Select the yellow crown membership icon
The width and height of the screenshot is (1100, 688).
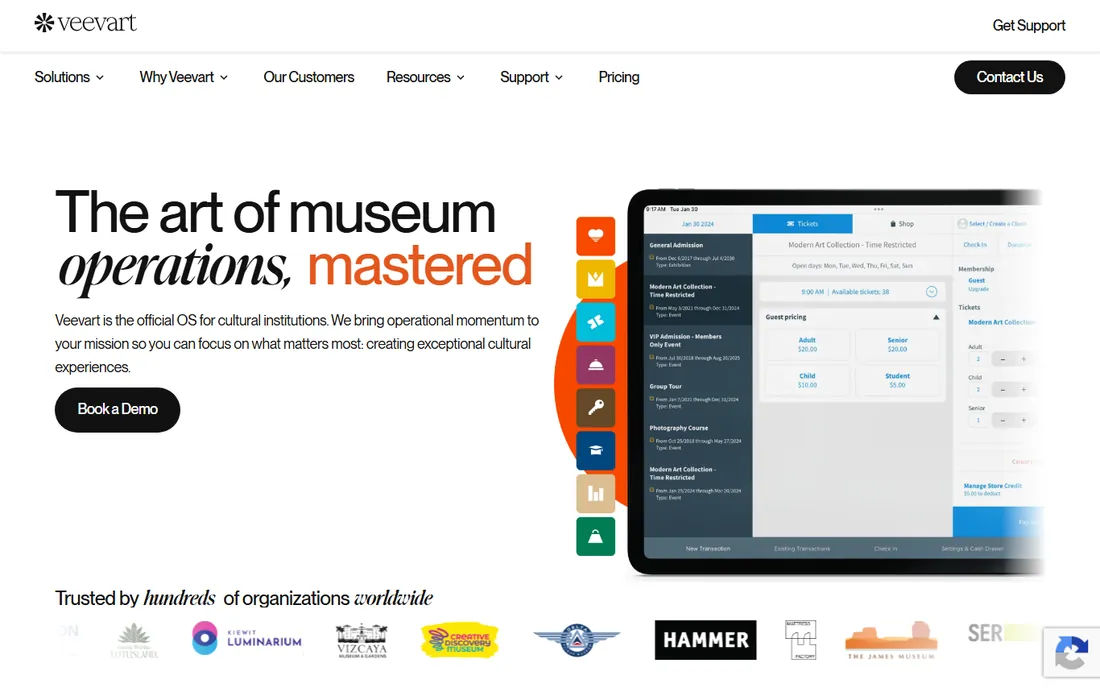(x=596, y=279)
